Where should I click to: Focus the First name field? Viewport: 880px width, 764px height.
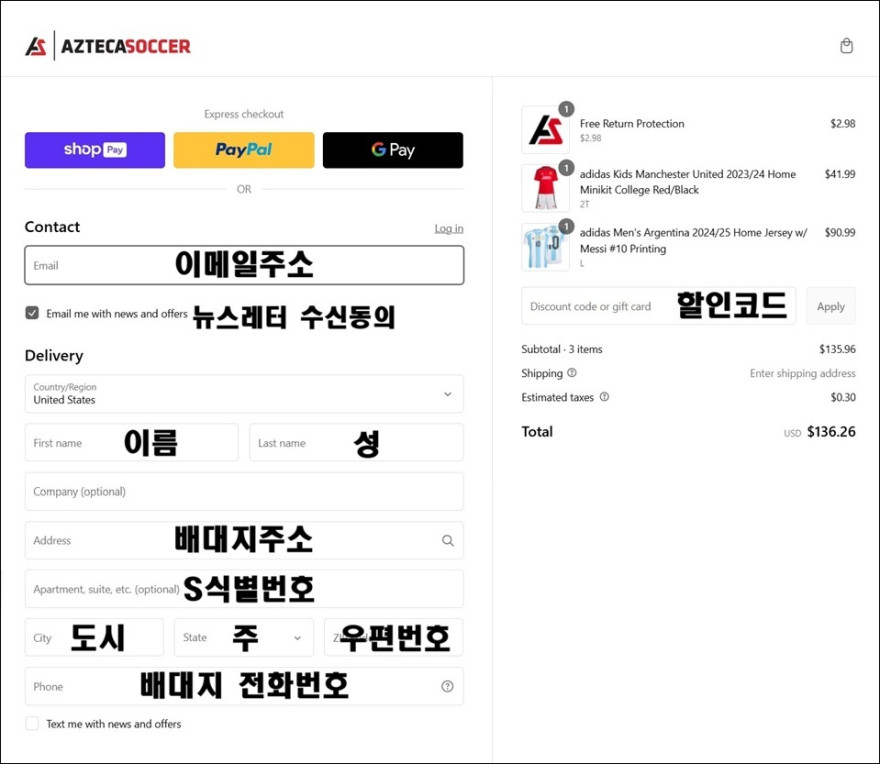click(x=132, y=442)
